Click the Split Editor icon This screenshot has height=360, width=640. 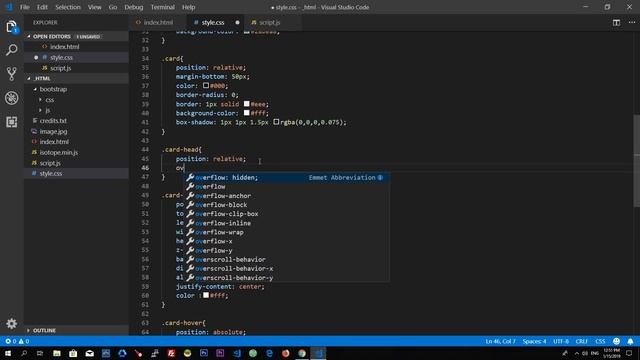click(x=616, y=22)
